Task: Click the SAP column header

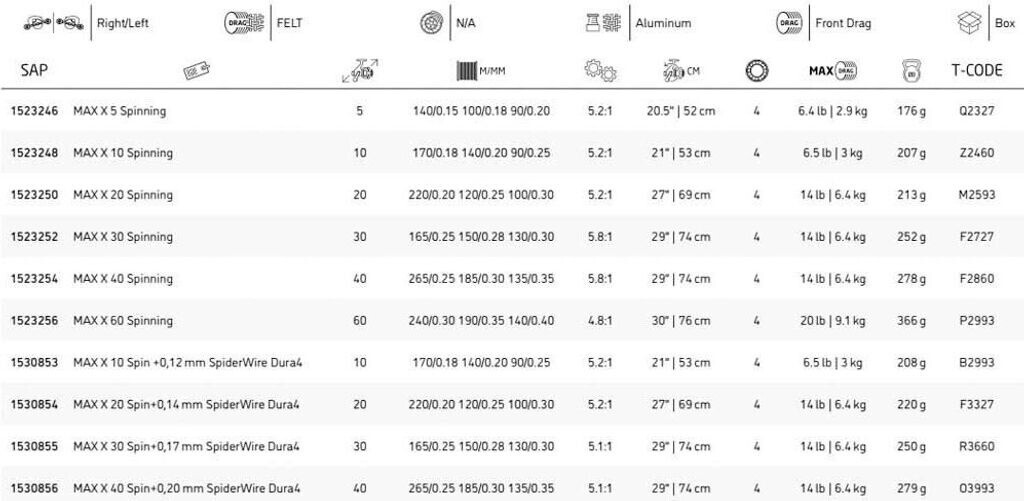Action: pyautogui.click(x=35, y=71)
